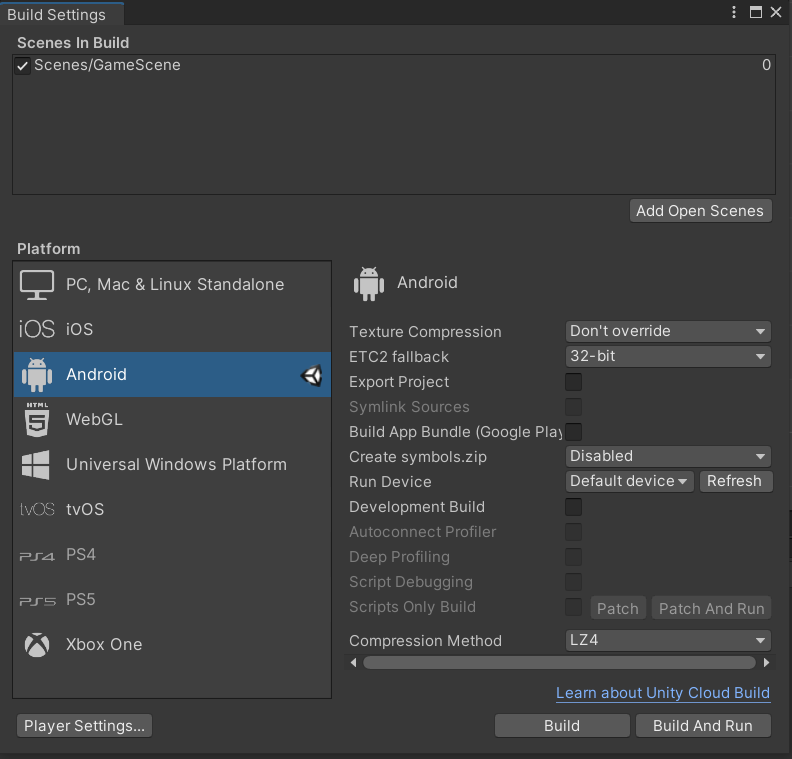Image resolution: width=792 pixels, height=759 pixels.
Task: Open the Run Device dropdown
Action: [x=629, y=481]
